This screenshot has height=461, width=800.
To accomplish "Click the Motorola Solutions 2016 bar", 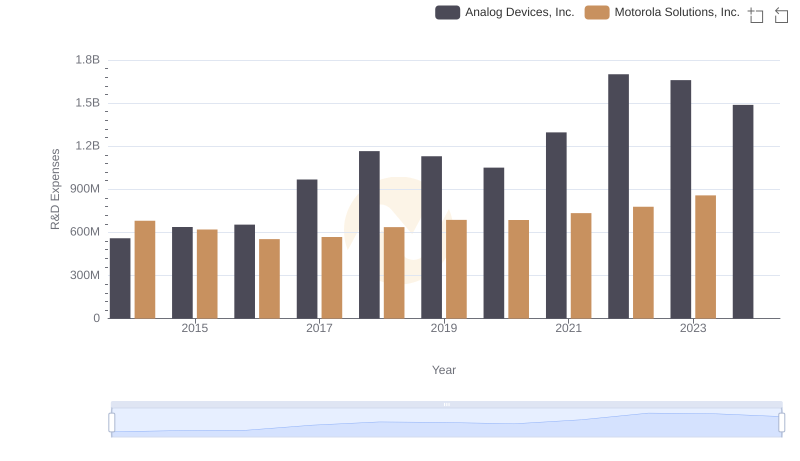I will 269,279.
